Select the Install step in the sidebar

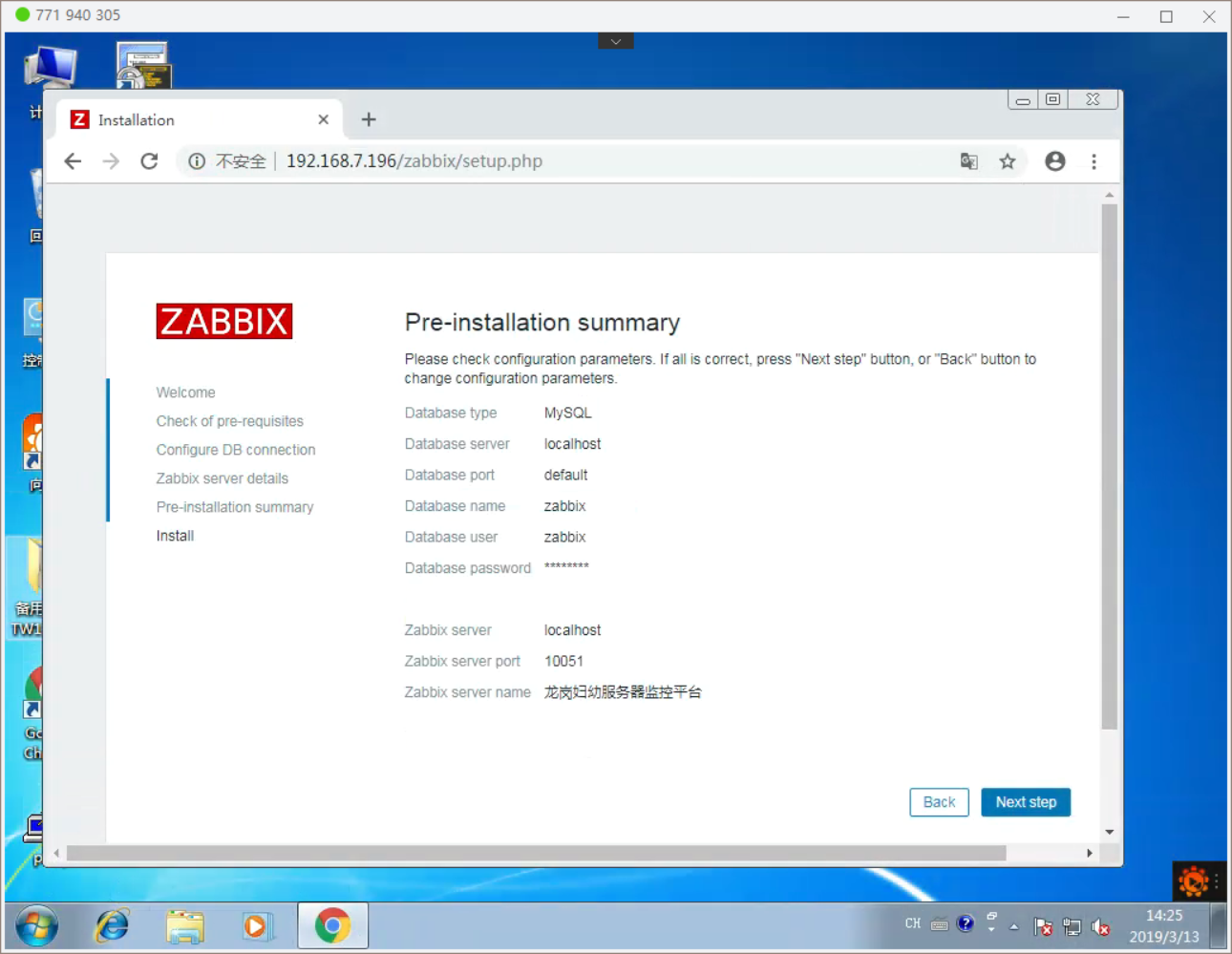(176, 536)
